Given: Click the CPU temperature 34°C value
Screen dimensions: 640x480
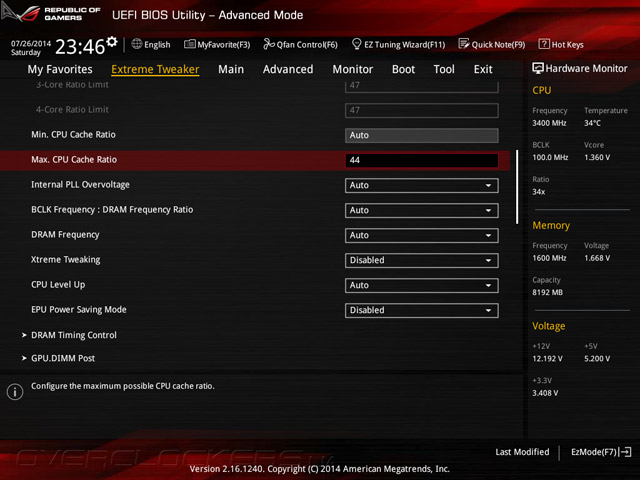Looking at the screenshot, I should 592,123.
